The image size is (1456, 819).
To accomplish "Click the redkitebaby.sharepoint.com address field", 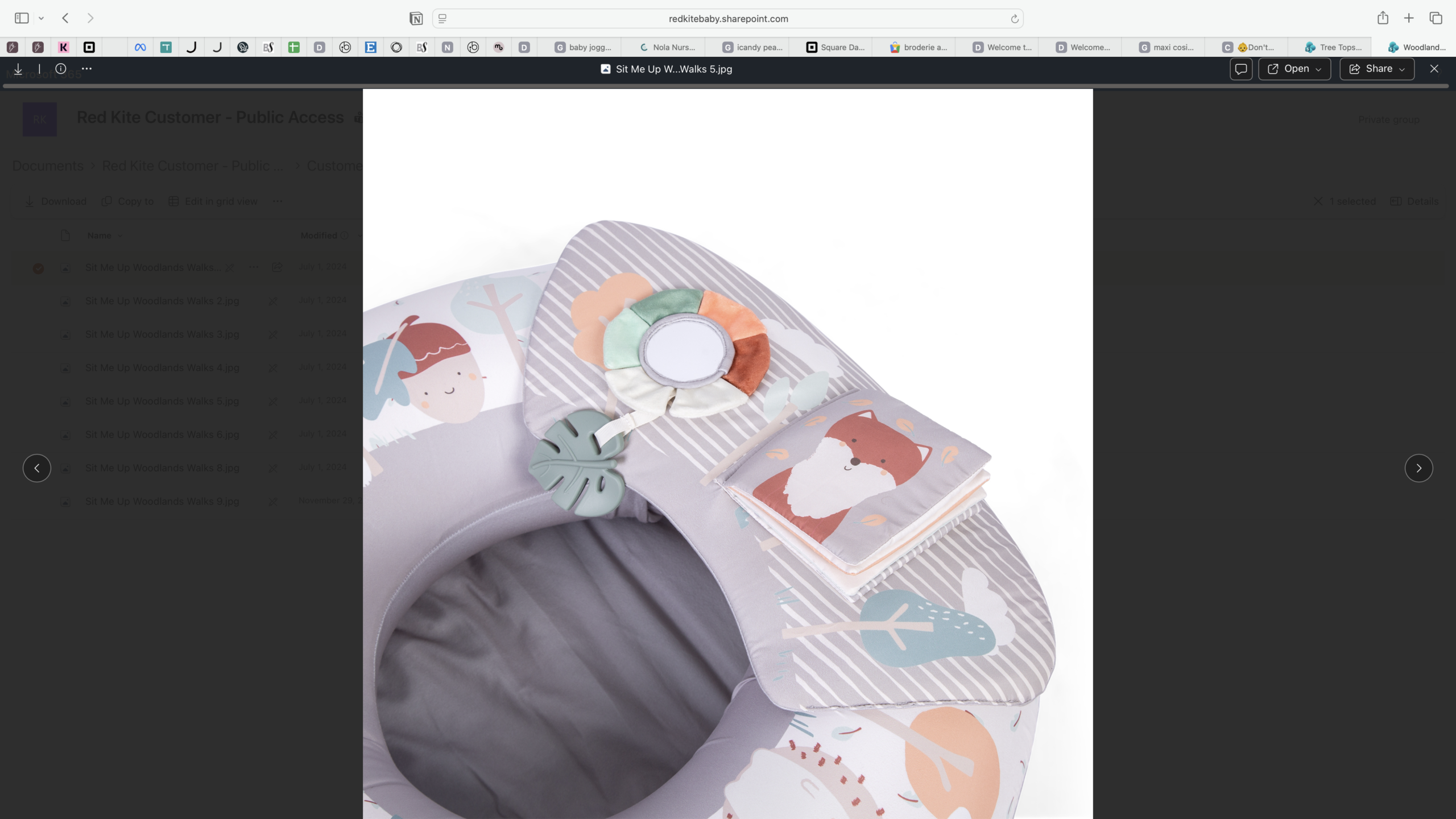I will [728, 19].
